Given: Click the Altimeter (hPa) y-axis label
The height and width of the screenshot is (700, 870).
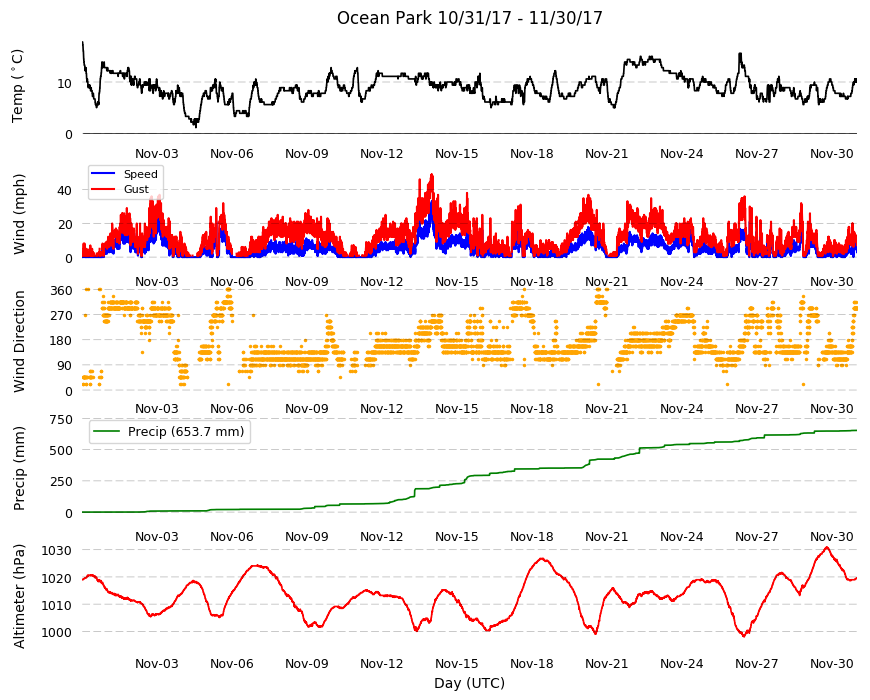Looking at the screenshot, I should [19, 596].
